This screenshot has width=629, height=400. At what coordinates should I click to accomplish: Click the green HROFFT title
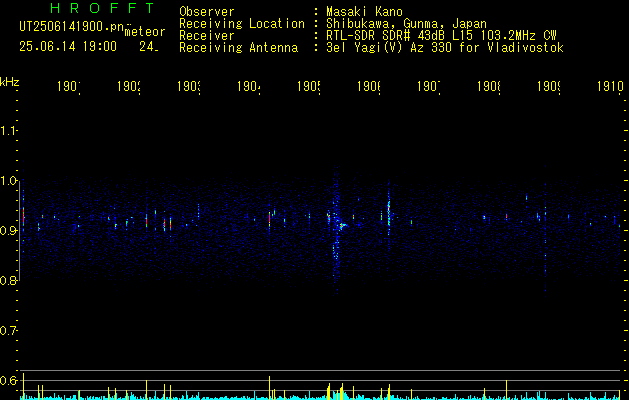(x=103, y=8)
